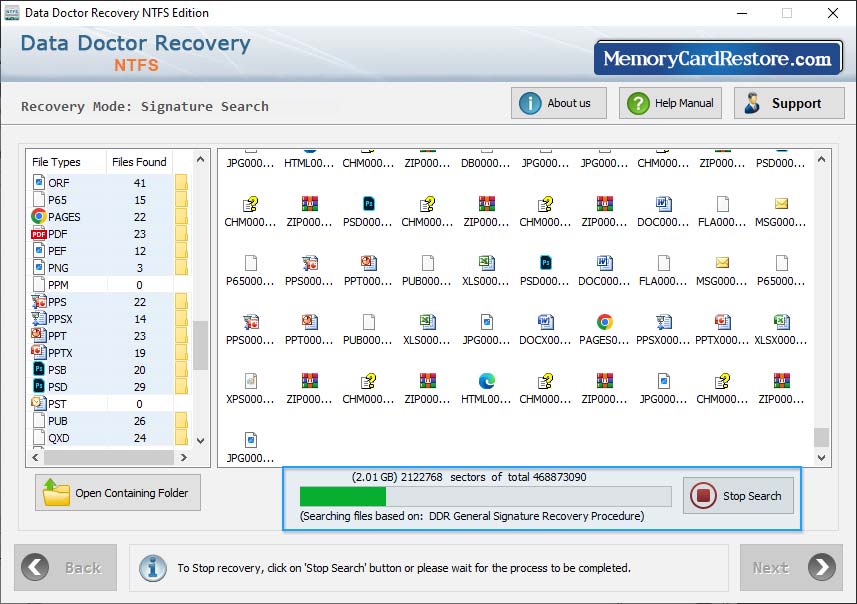Select the HTML00... file with Edge icon

(486, 389)
